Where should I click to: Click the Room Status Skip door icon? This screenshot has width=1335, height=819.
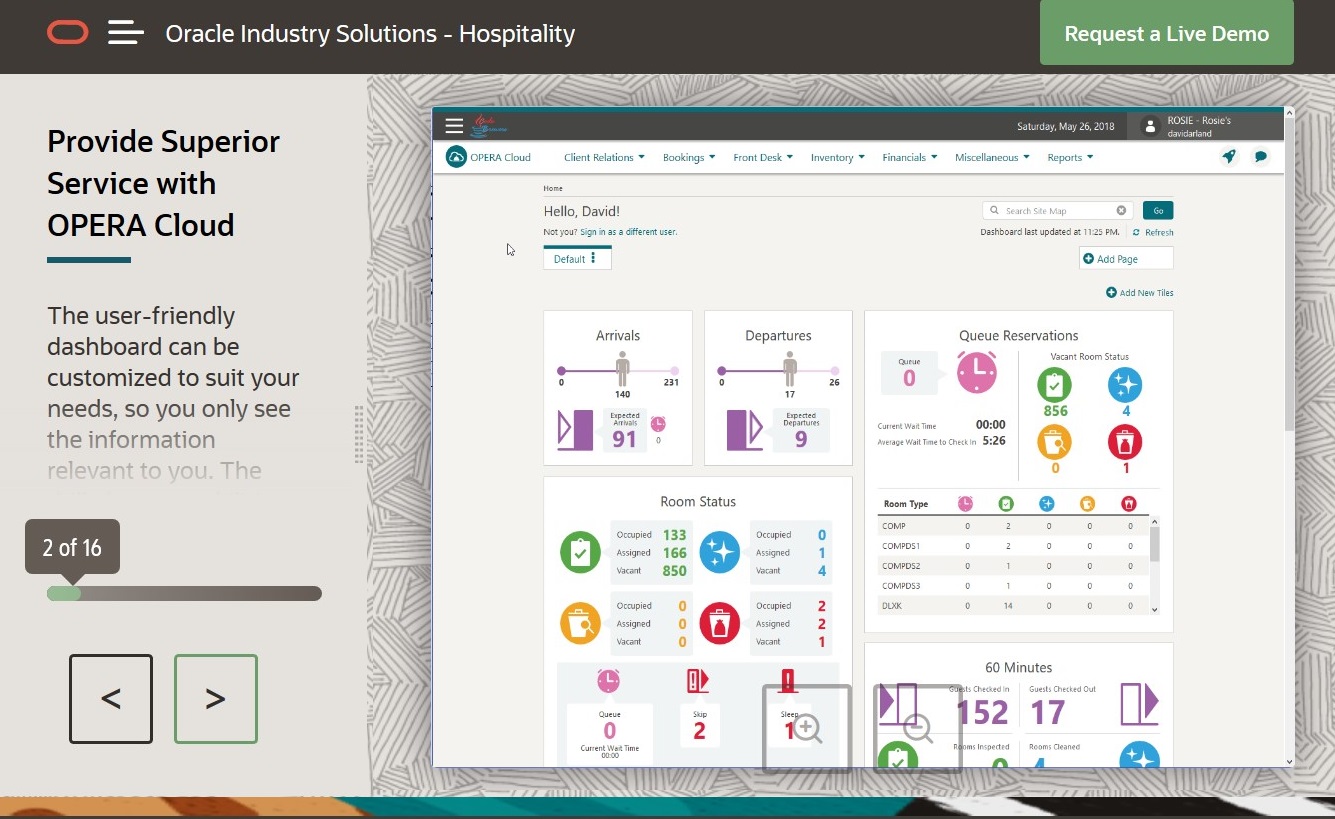click(x=698, y=681)
